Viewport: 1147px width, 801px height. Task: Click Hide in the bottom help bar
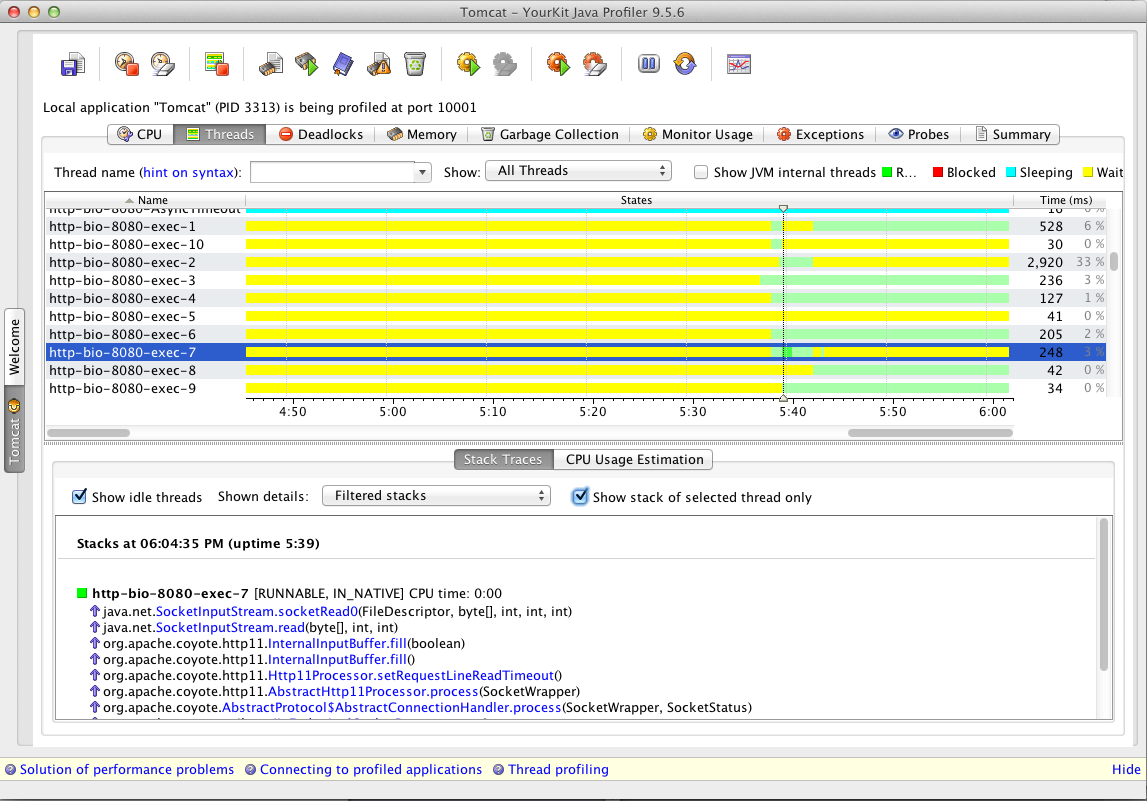click(1125, 769)
